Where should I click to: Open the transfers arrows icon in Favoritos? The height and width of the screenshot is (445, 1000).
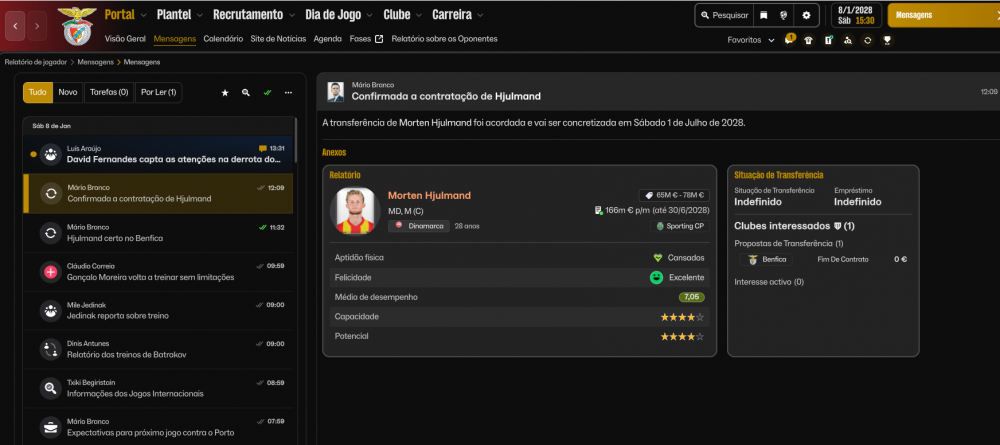[x=867, y=40]
